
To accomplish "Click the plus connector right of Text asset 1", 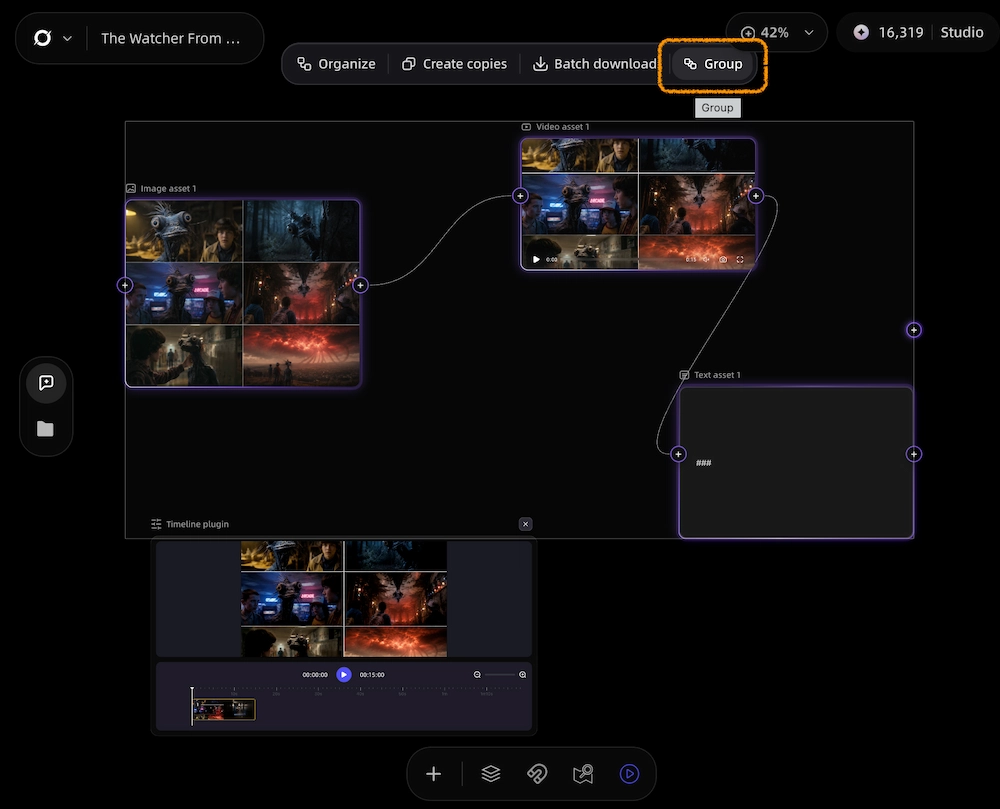I will click(x=914, y=454).
